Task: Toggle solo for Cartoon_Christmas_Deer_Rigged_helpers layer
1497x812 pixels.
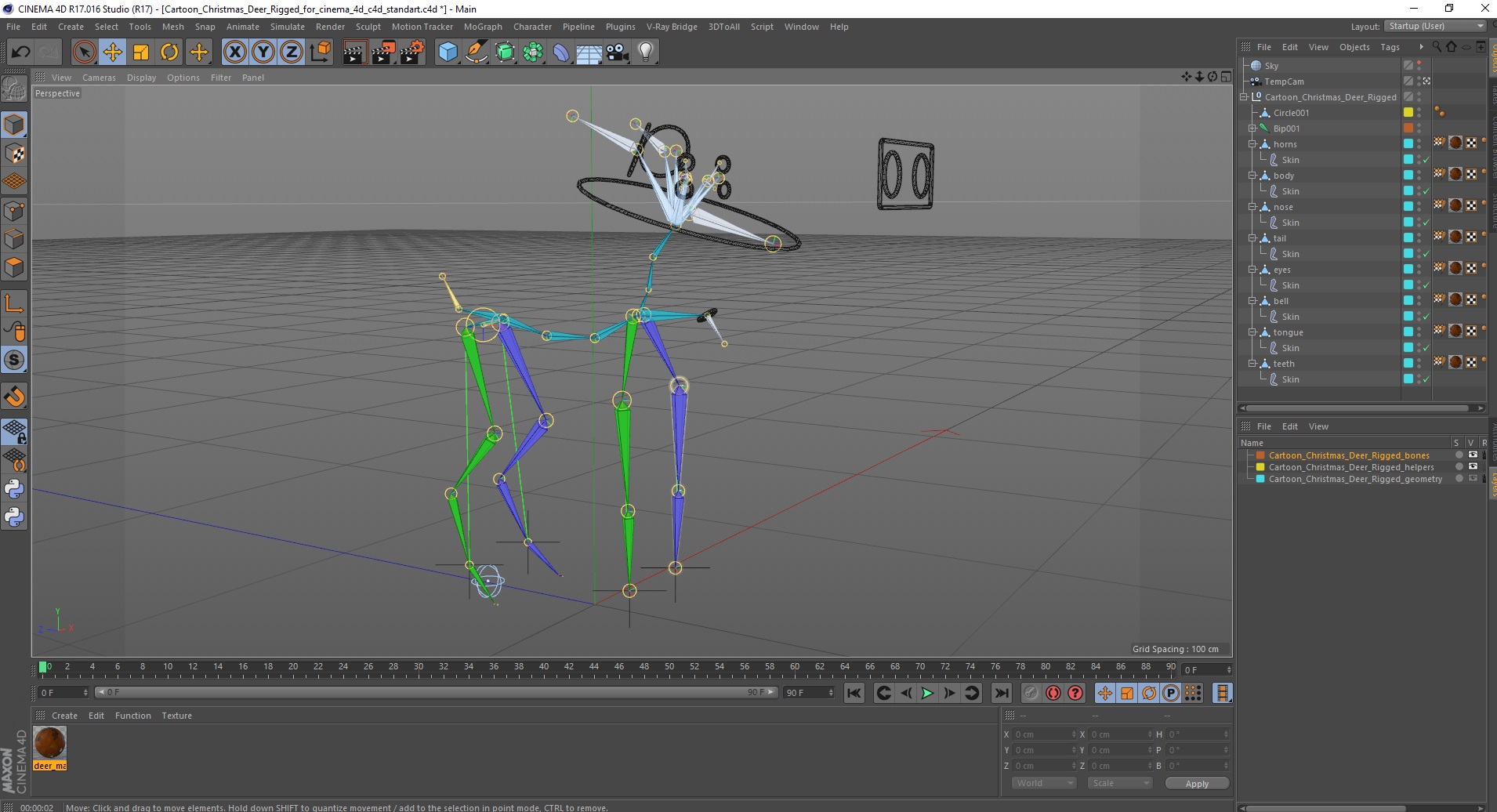Action: point(1459,467)
